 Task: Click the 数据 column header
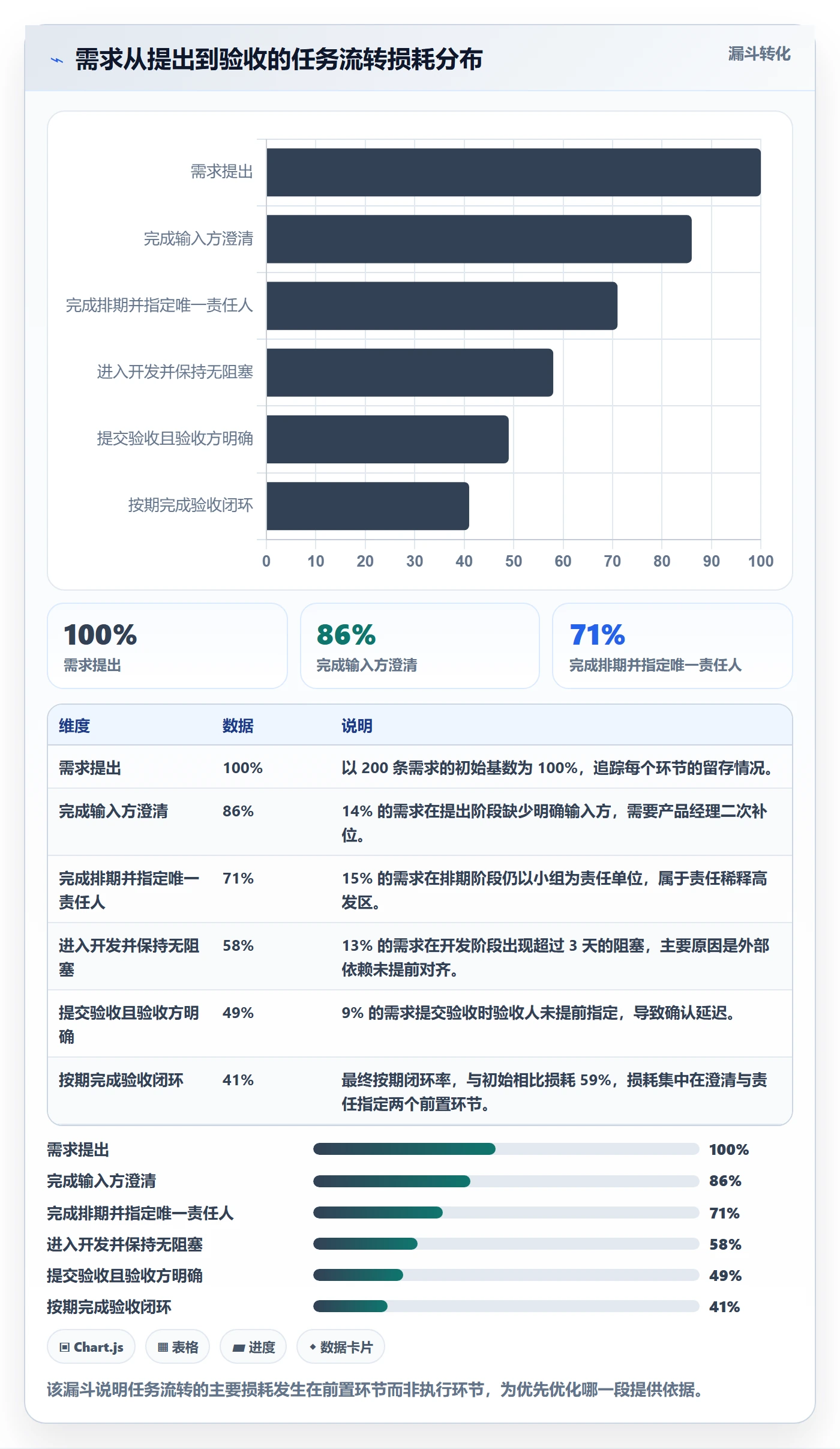click(238, 726)
